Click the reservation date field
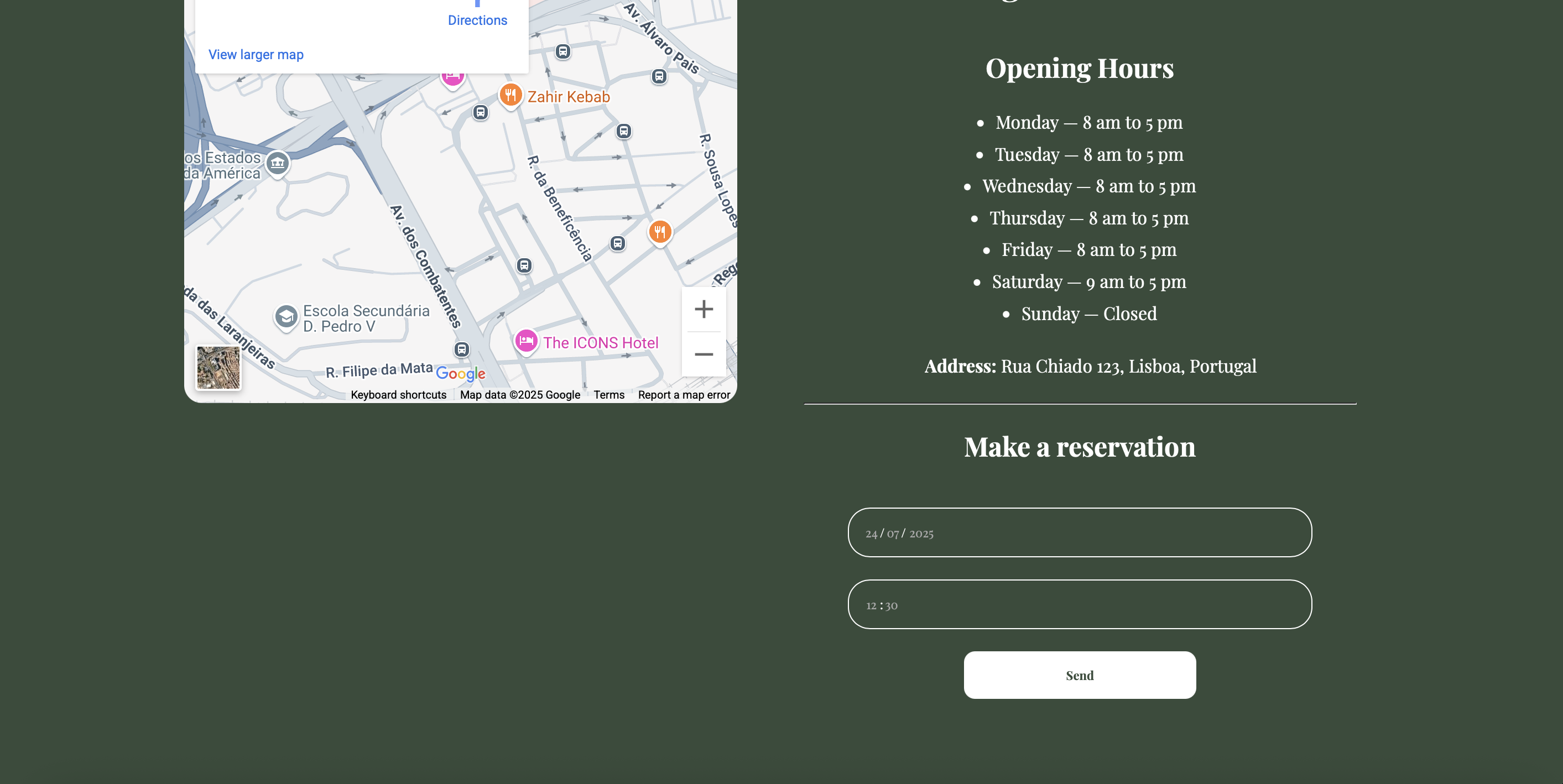Screen dimensions: 1563x784 point(1079,532)
